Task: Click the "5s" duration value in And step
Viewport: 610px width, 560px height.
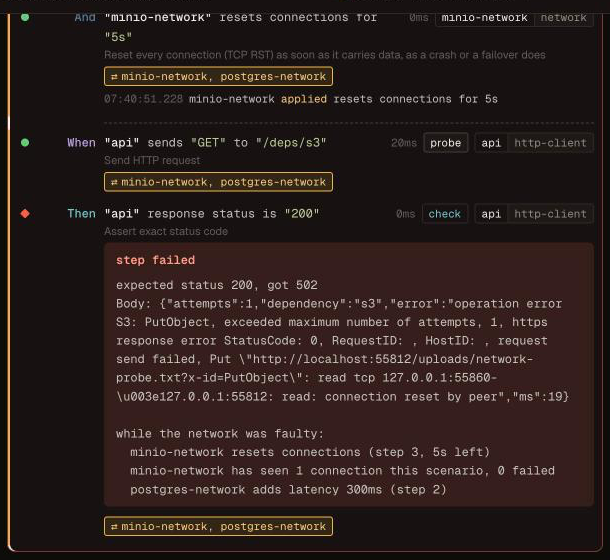Action: tap(118, 37)
